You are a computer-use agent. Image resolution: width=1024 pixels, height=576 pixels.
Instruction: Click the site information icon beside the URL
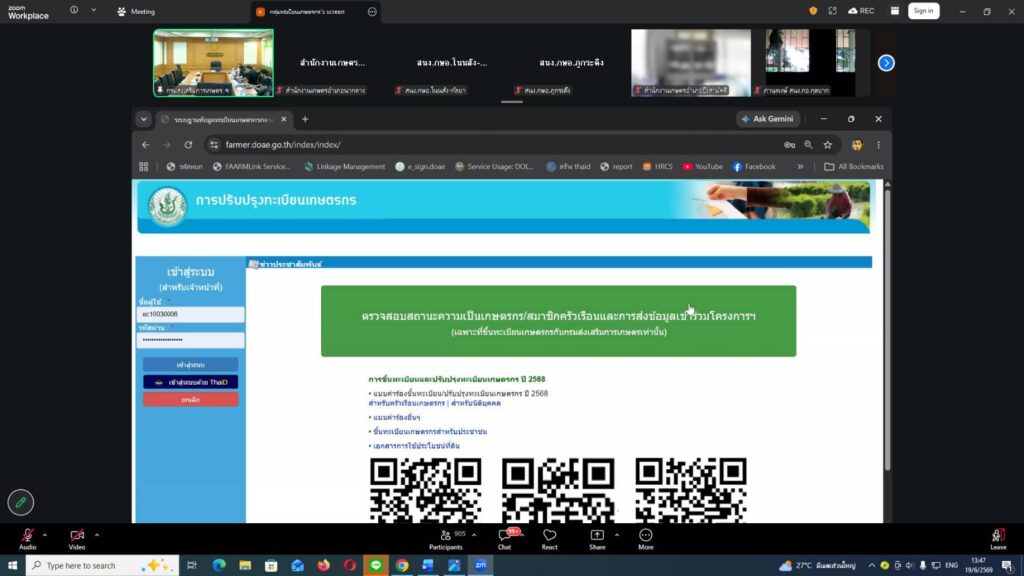214,145
